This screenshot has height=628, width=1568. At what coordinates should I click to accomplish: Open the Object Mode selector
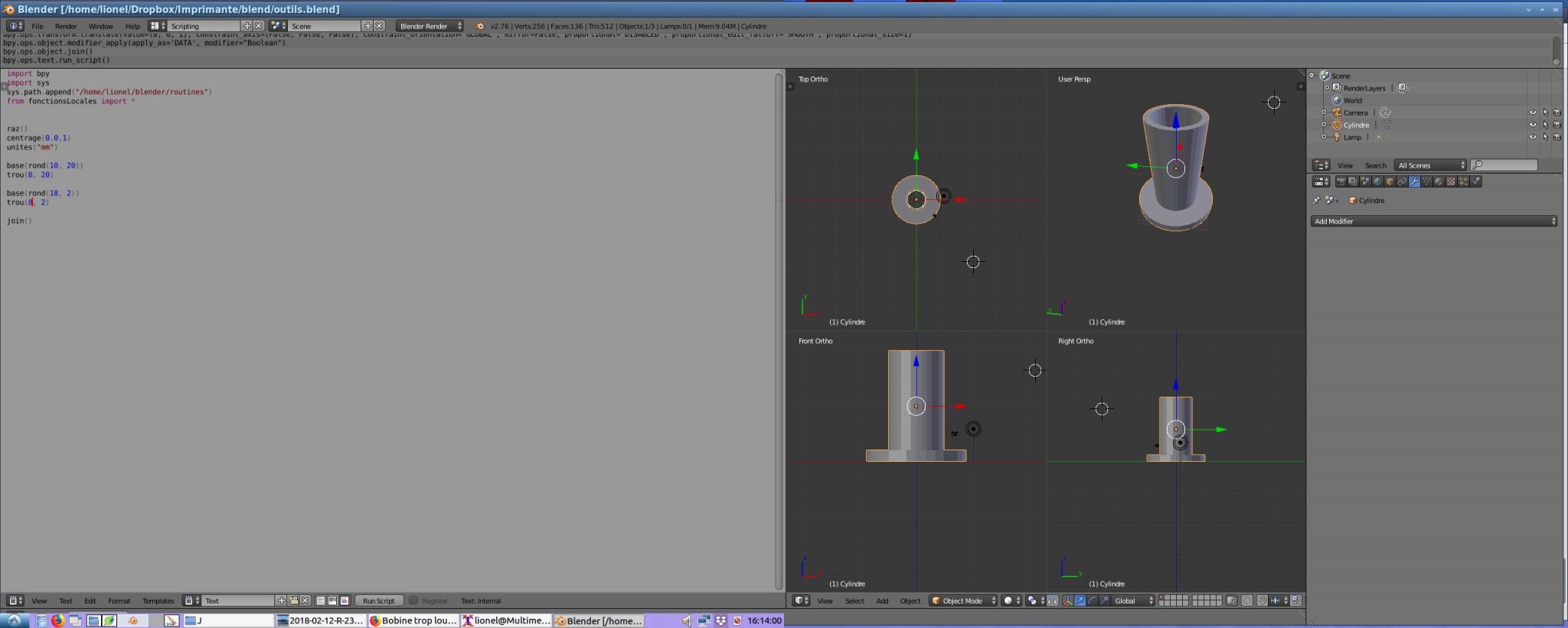(x=964, y=601)
